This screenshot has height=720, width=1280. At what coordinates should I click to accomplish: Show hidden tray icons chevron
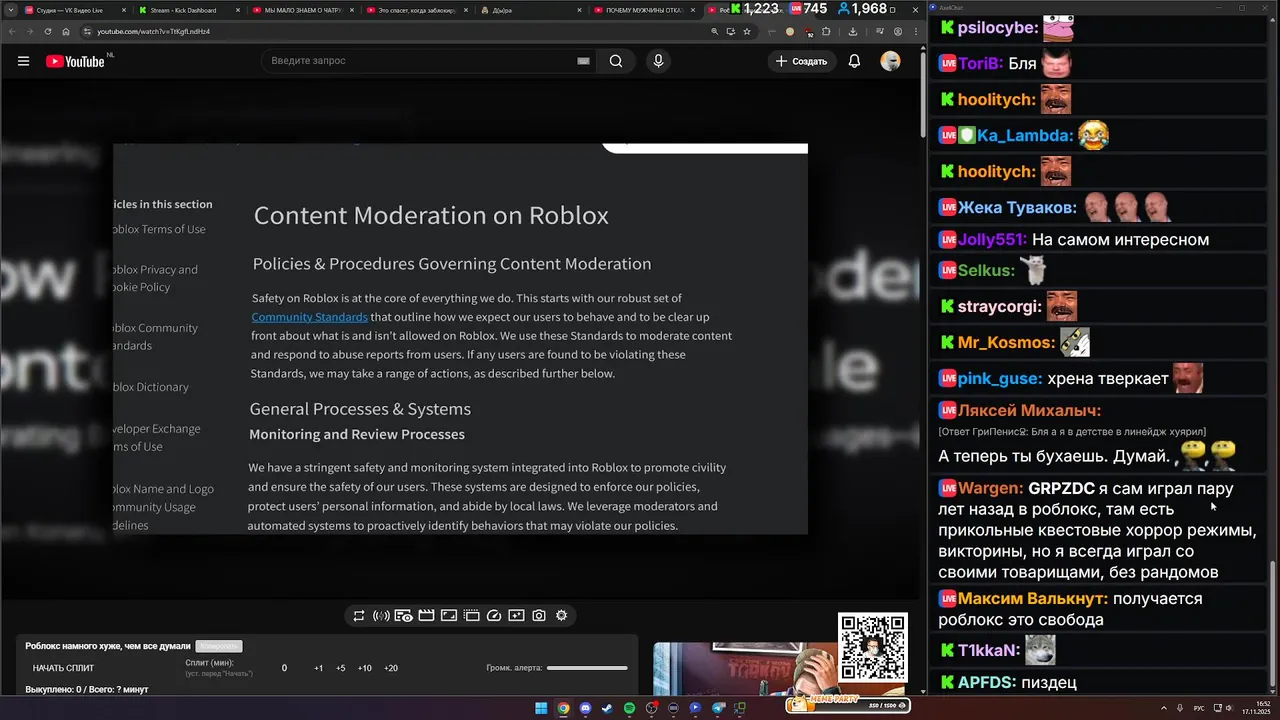pyautogui.click(x=1162, y=708)
